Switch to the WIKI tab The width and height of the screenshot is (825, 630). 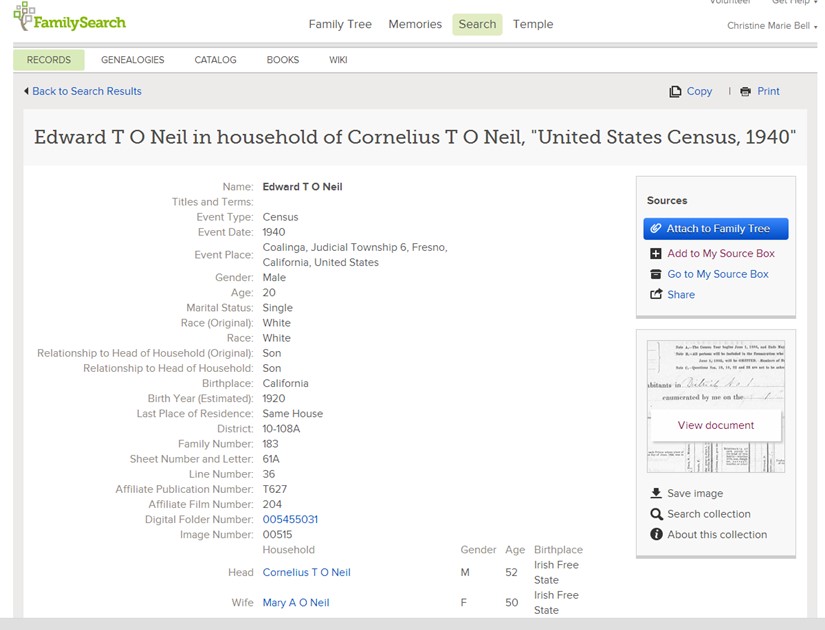(338, 60)
